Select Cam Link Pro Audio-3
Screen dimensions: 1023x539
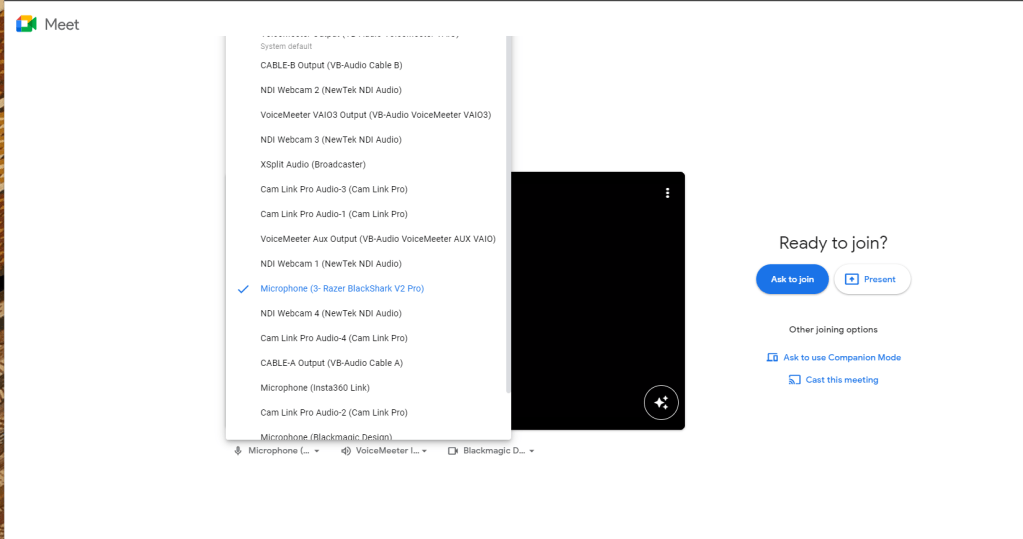[368, 189]
